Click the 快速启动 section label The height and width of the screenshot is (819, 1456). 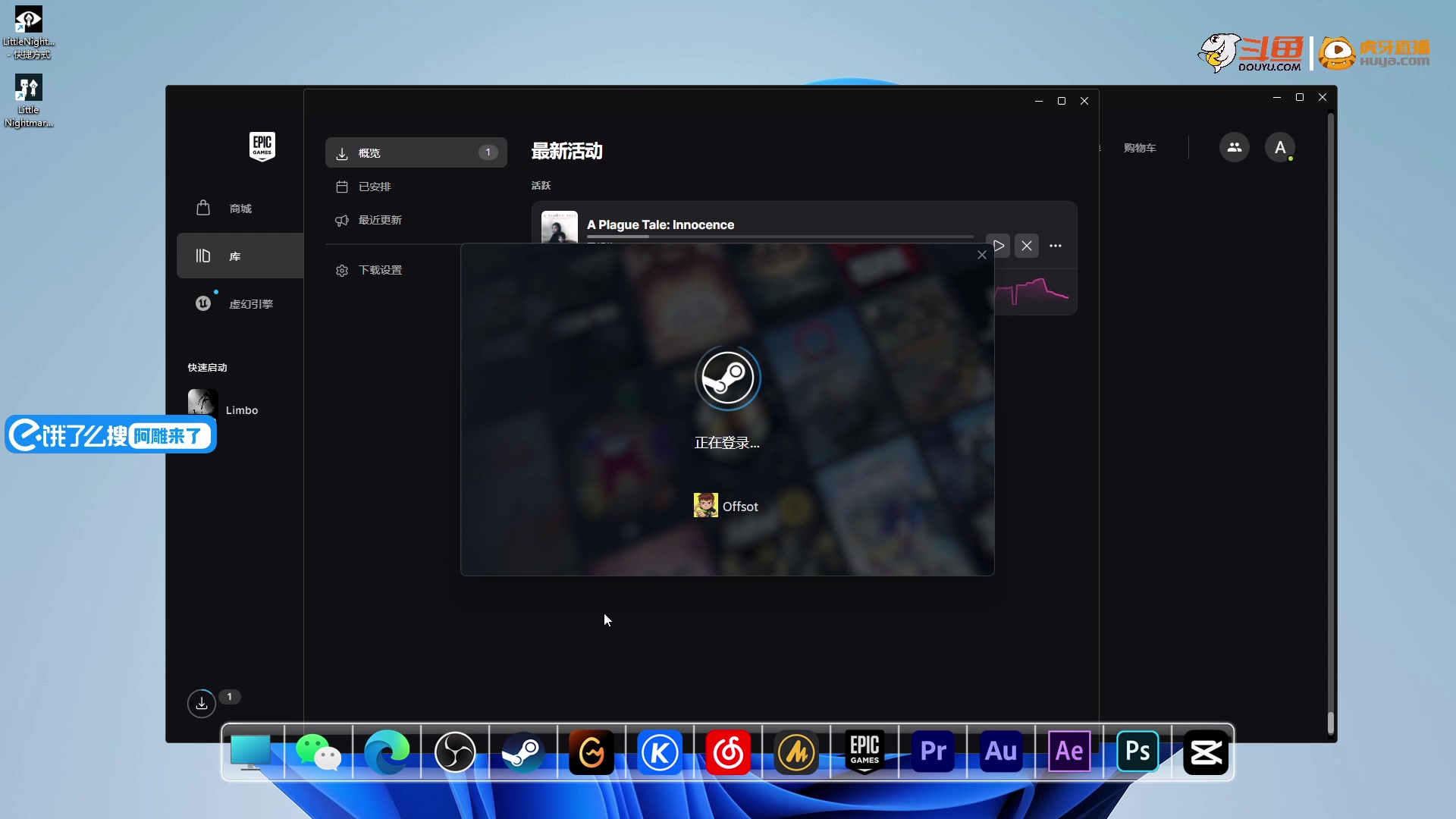207,367
